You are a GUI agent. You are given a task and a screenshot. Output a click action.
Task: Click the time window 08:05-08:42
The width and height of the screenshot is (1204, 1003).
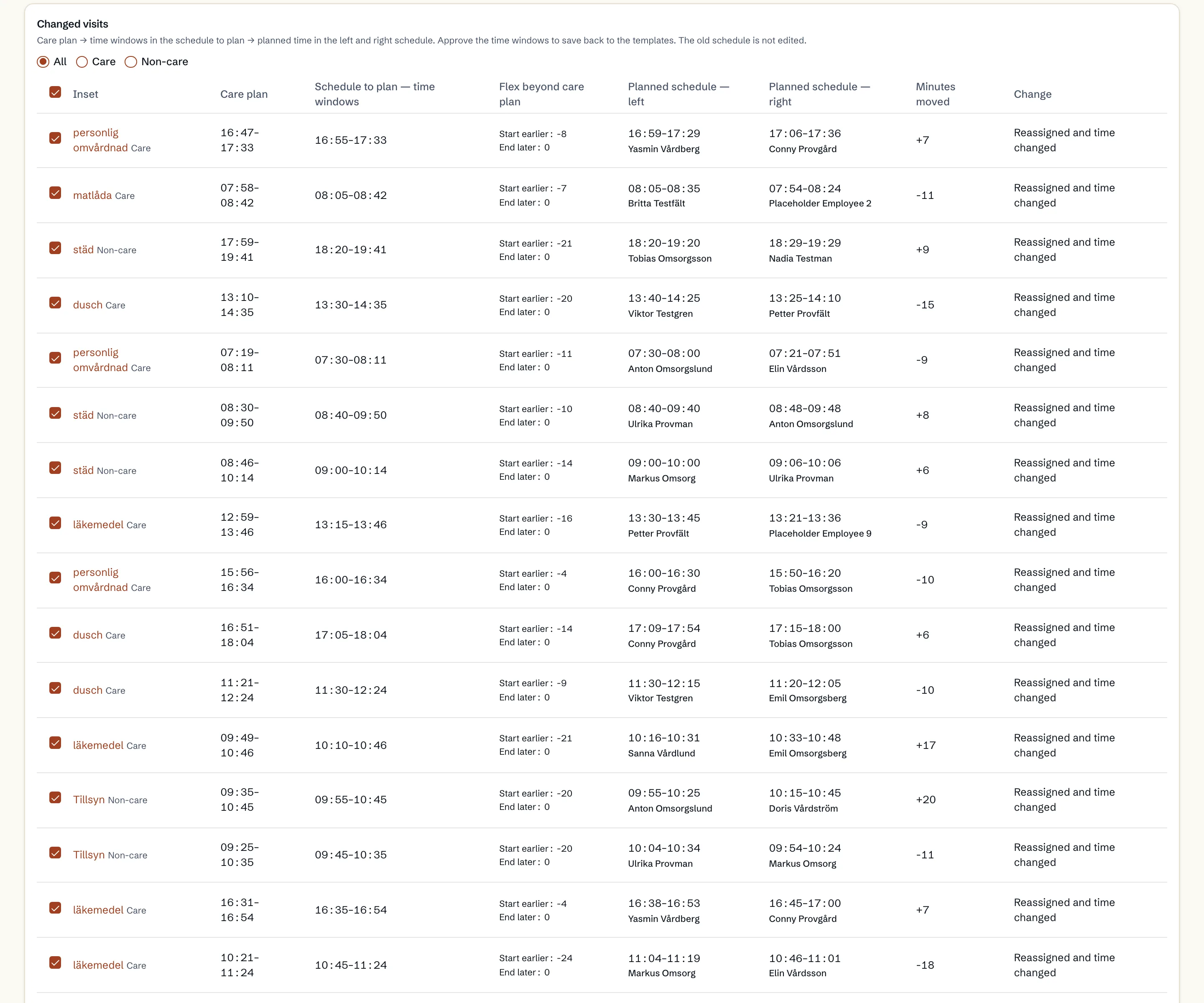(x=351, y=196)
